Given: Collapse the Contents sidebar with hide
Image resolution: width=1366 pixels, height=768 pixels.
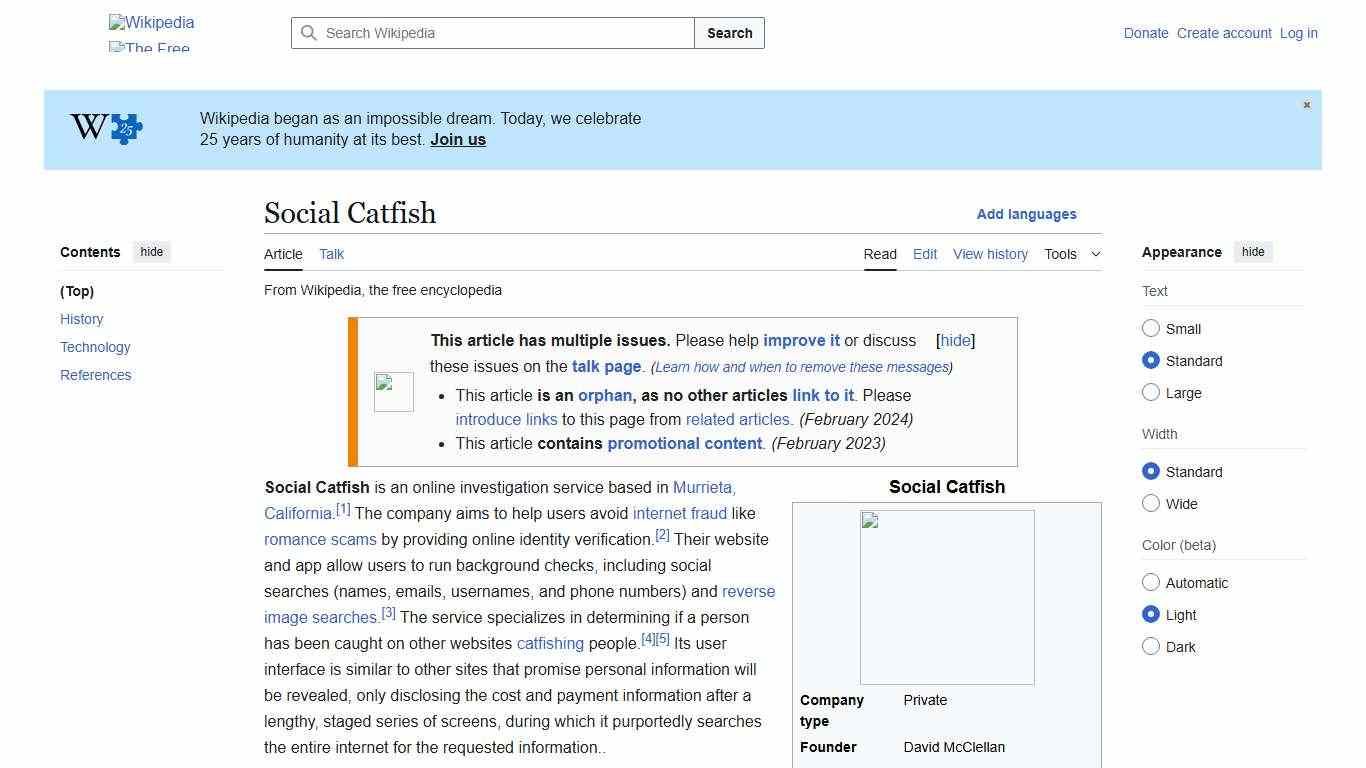Looking at the screenshot, I should pyautogui.click(x=151, y=252).
